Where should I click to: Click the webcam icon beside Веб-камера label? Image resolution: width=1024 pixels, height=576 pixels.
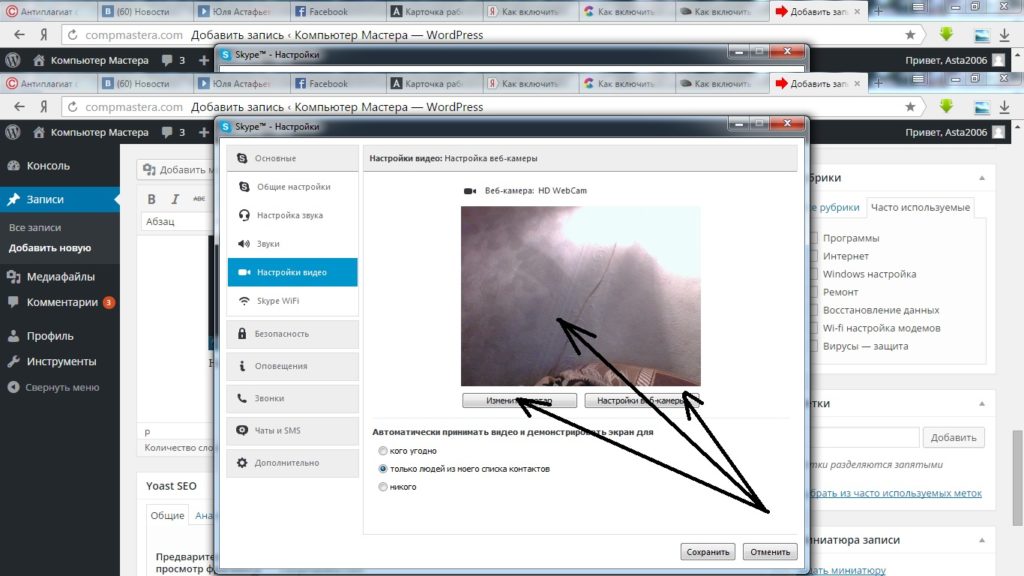coord(470,191)
